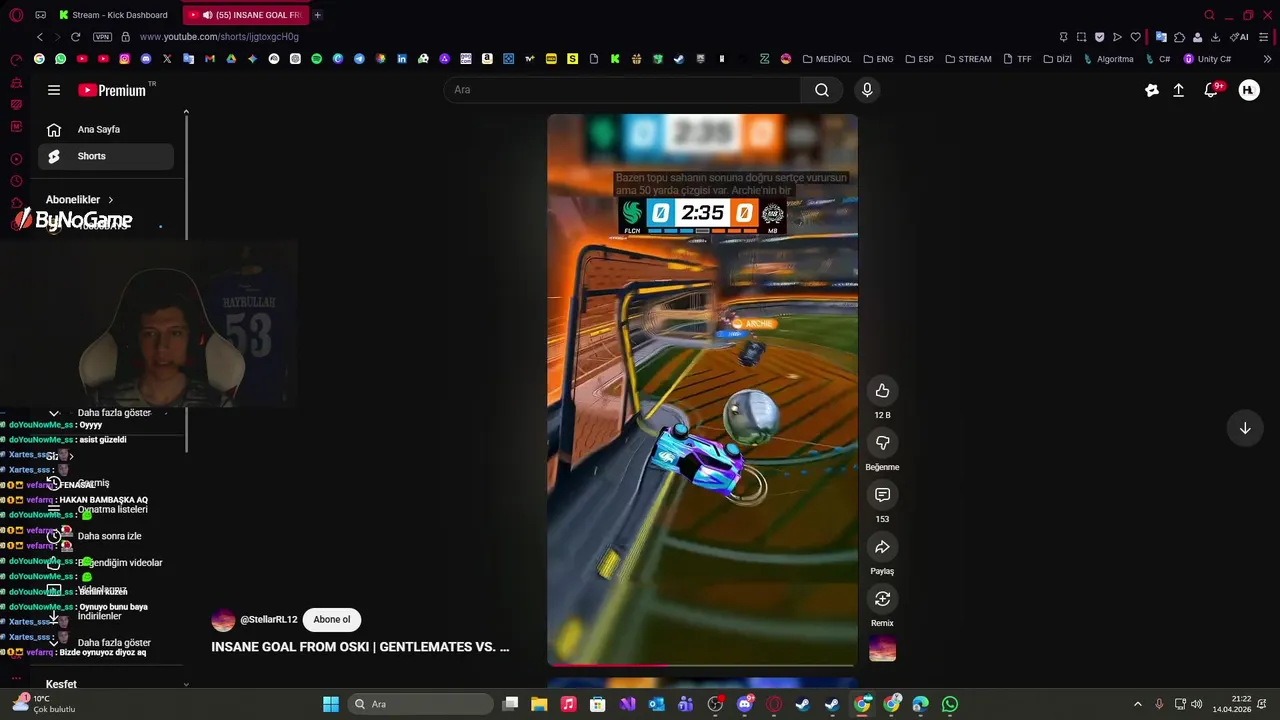Open the Telegram bookmark

coord(359,59)
